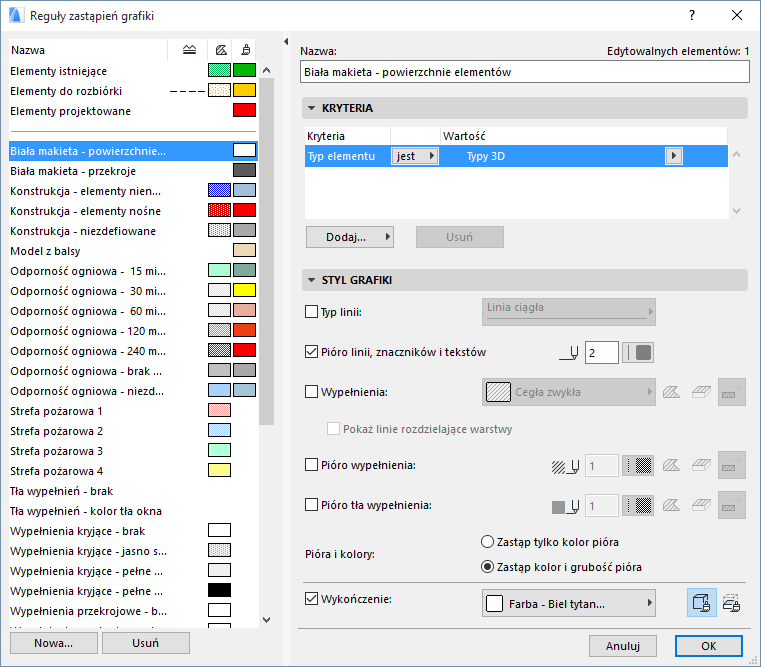Screen dimensions: 761x667
Task: Open the Dodaj... criteria dropdown
Action: click(349, 237)
